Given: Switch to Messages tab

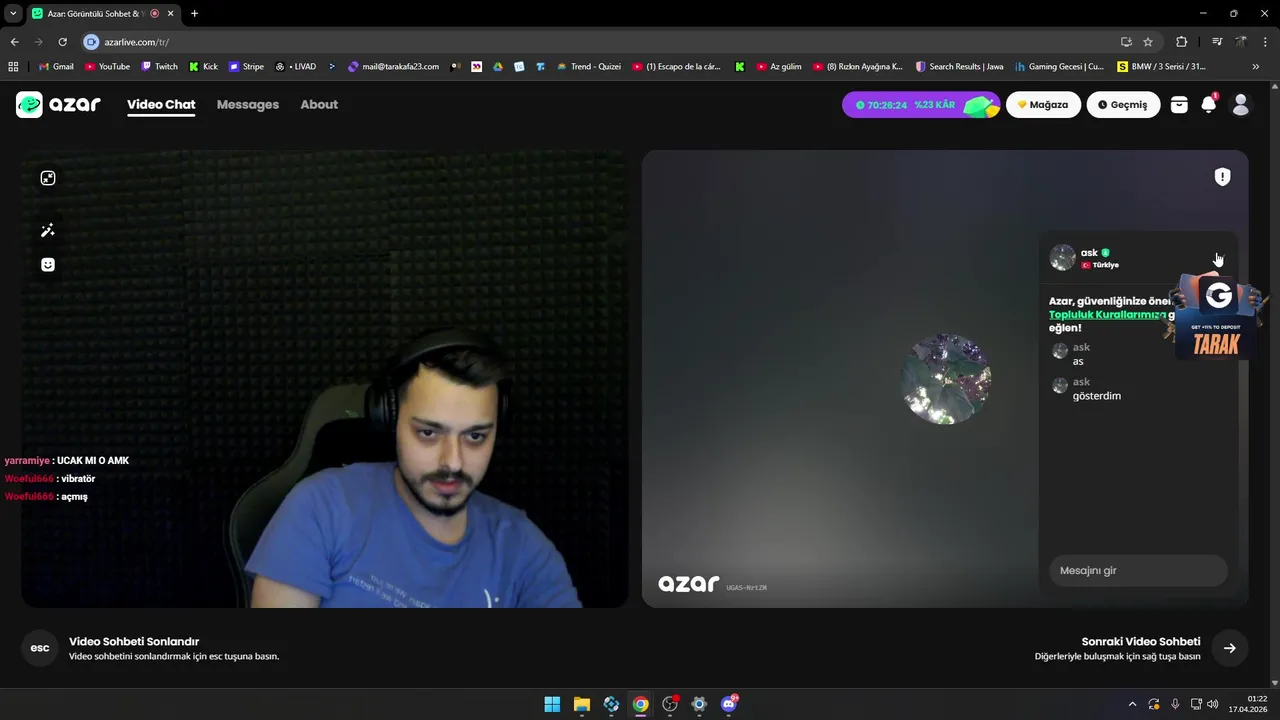Looking at the screenshot, I should [248, 104].
